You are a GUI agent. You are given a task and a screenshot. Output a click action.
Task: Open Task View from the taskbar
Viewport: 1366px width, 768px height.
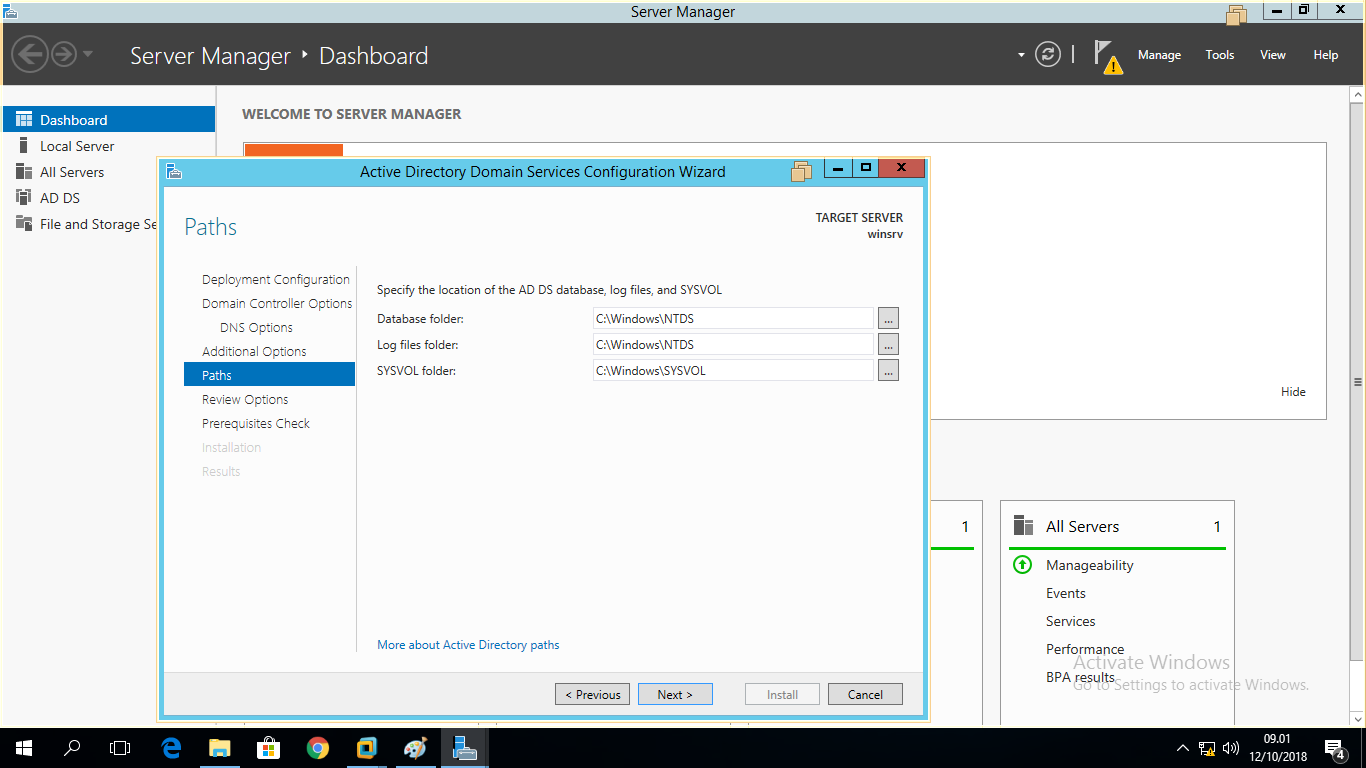point(120,747)
